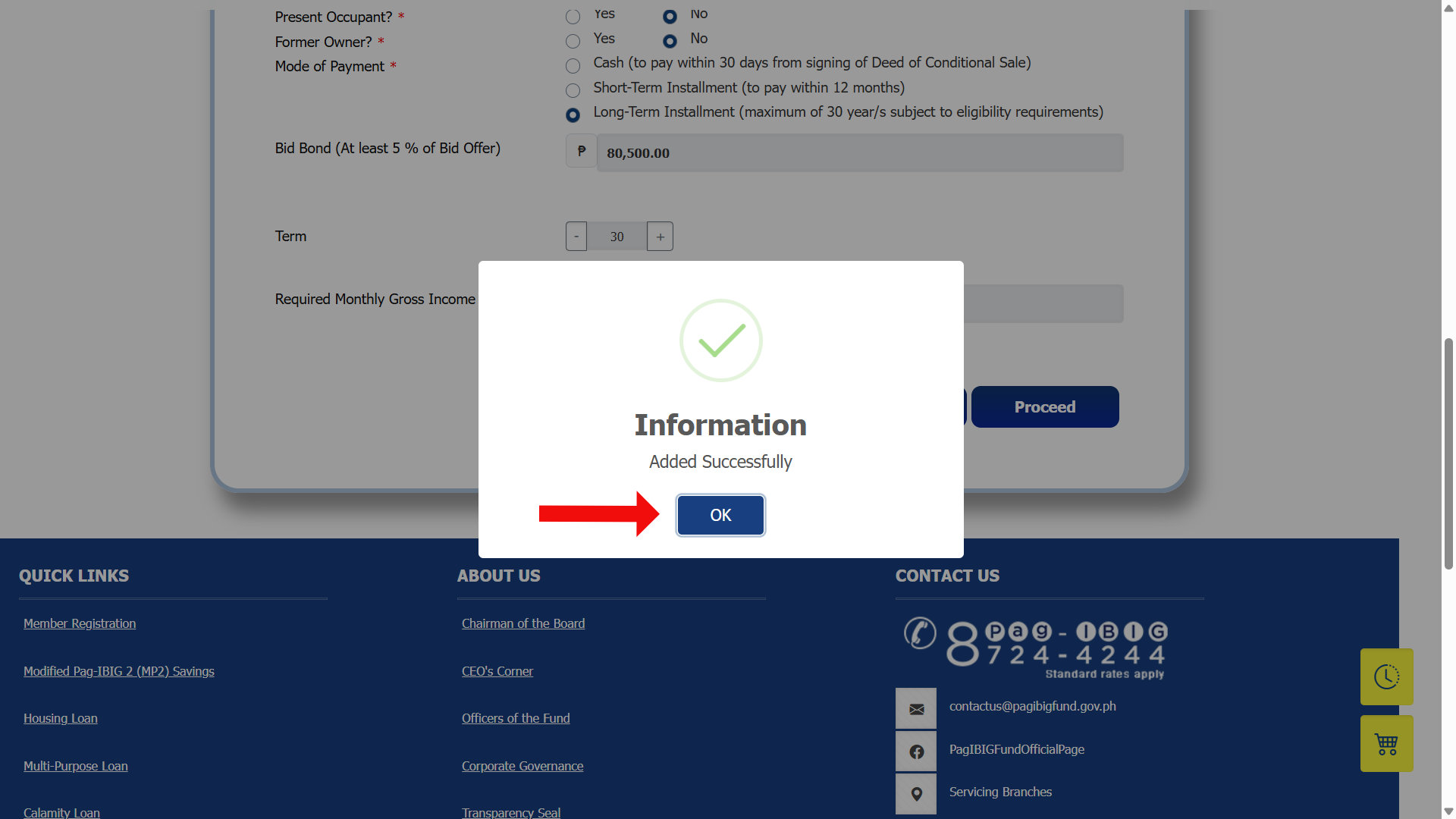This screenshot has width=1456, height=819.
Task: Click the ABOUT US heading
Action: 499,576
